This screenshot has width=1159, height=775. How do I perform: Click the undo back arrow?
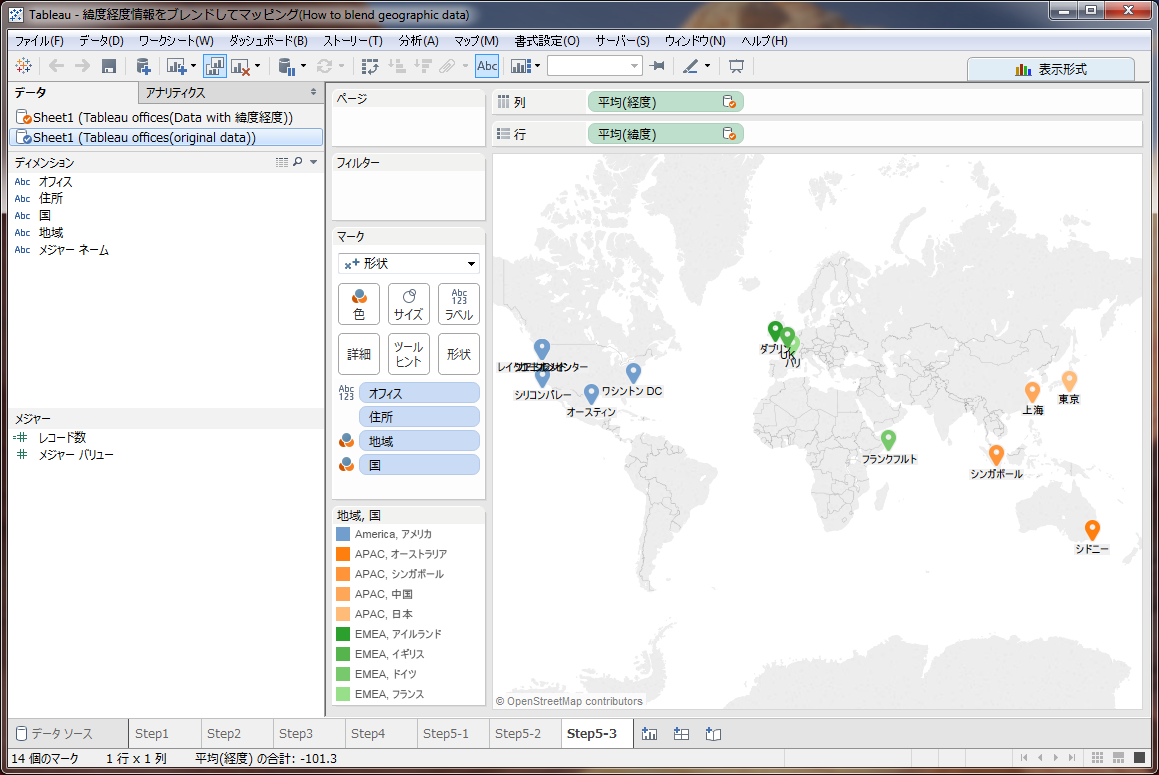coord(56,66)
